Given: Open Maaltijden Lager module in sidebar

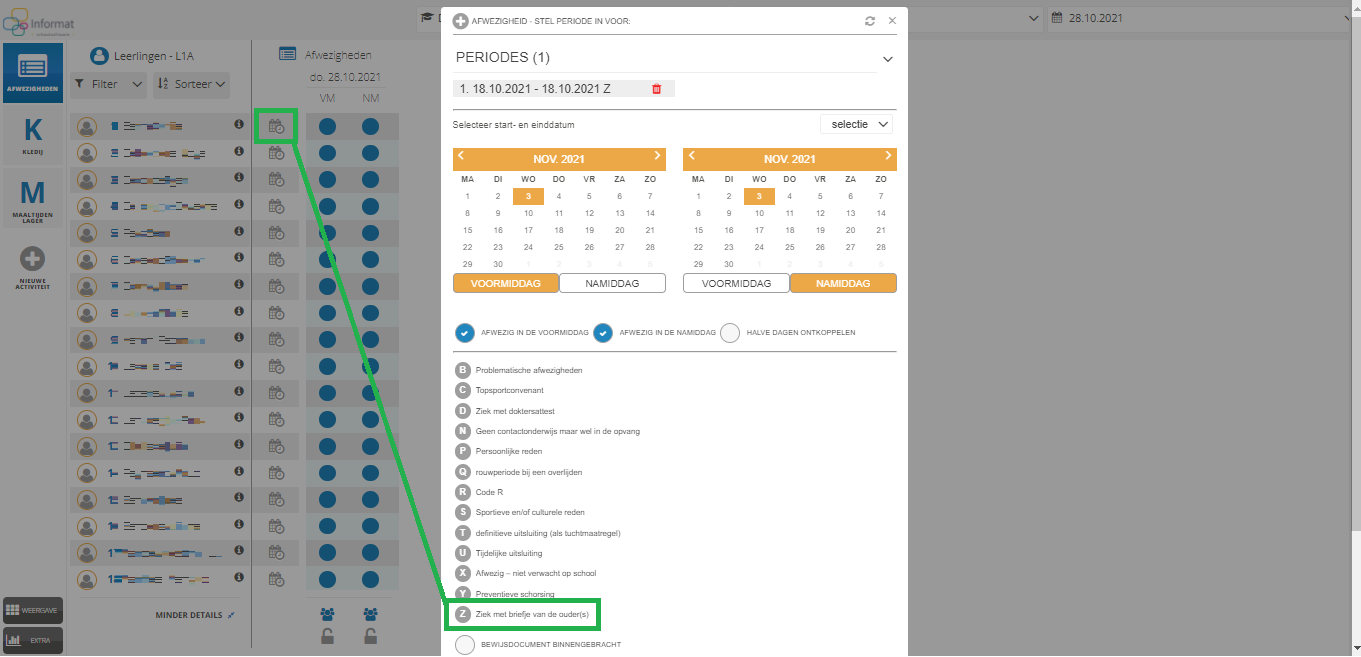Looking at the screenshot, I should [33, 199].
